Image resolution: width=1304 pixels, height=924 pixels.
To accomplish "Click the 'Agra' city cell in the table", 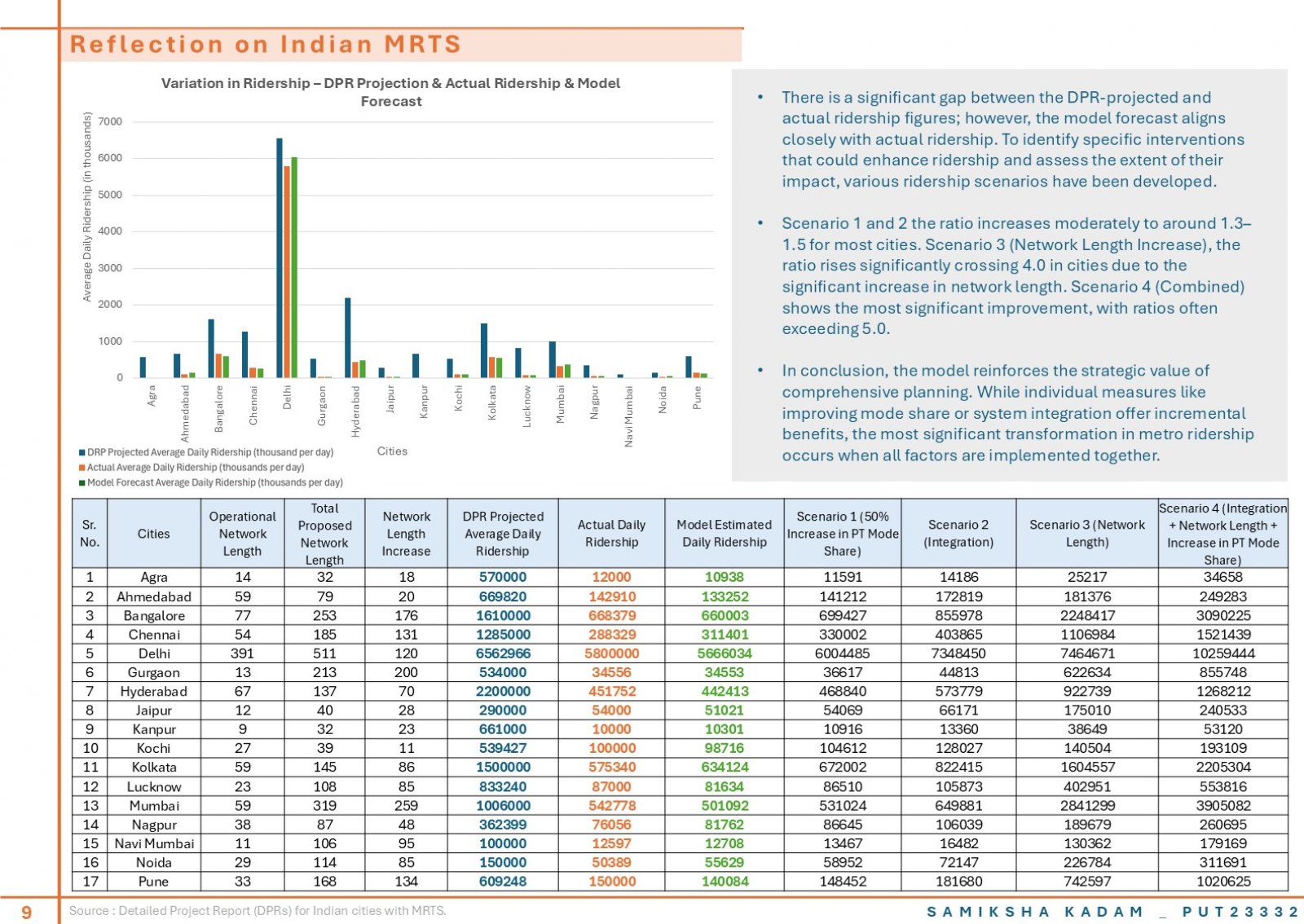I will click(x=154, y=577).
